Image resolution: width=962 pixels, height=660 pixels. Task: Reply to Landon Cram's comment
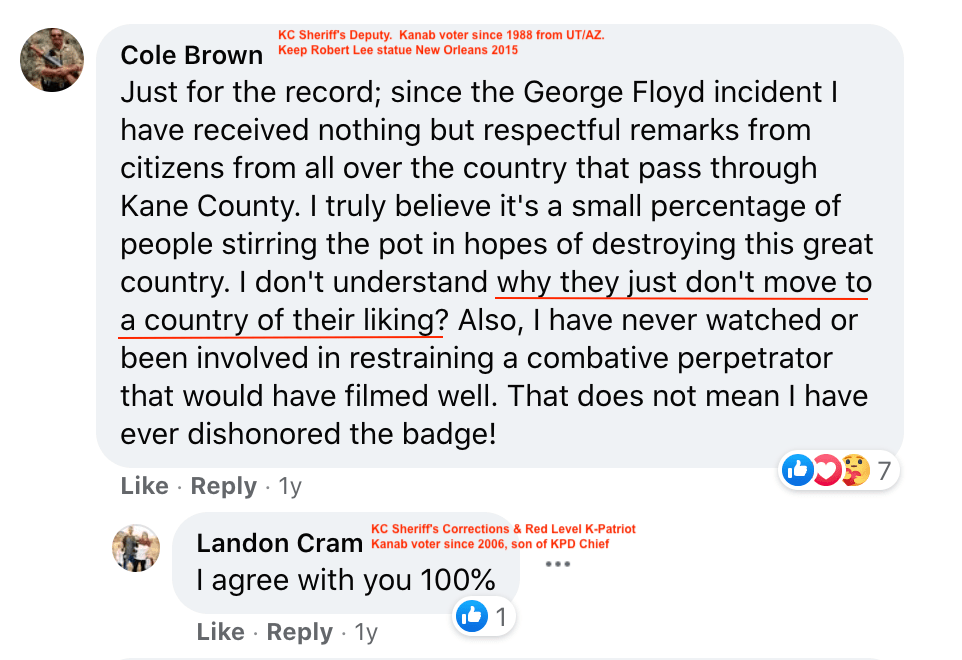coord(299,632)
